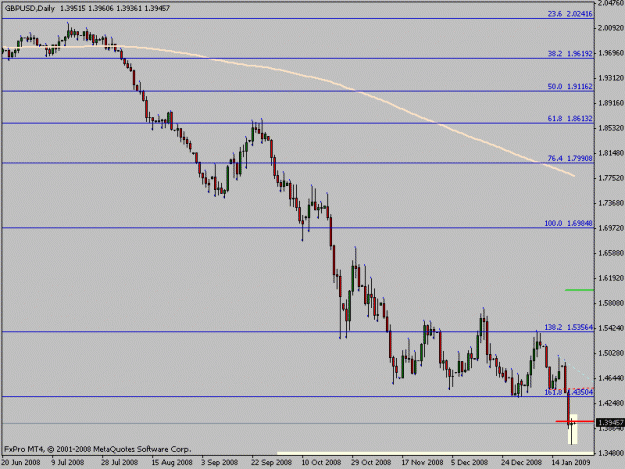Click the 1.34800 price scale value
Image resolution: width=625 pixels, height=469 pixels.
tap(611, 453)
